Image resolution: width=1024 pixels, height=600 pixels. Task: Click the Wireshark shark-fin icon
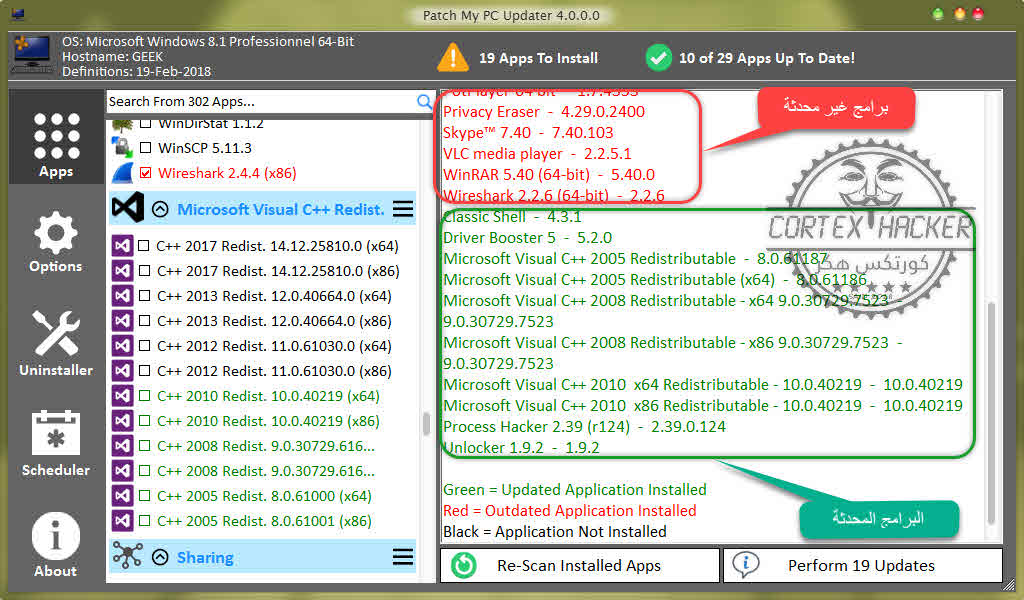123,173
